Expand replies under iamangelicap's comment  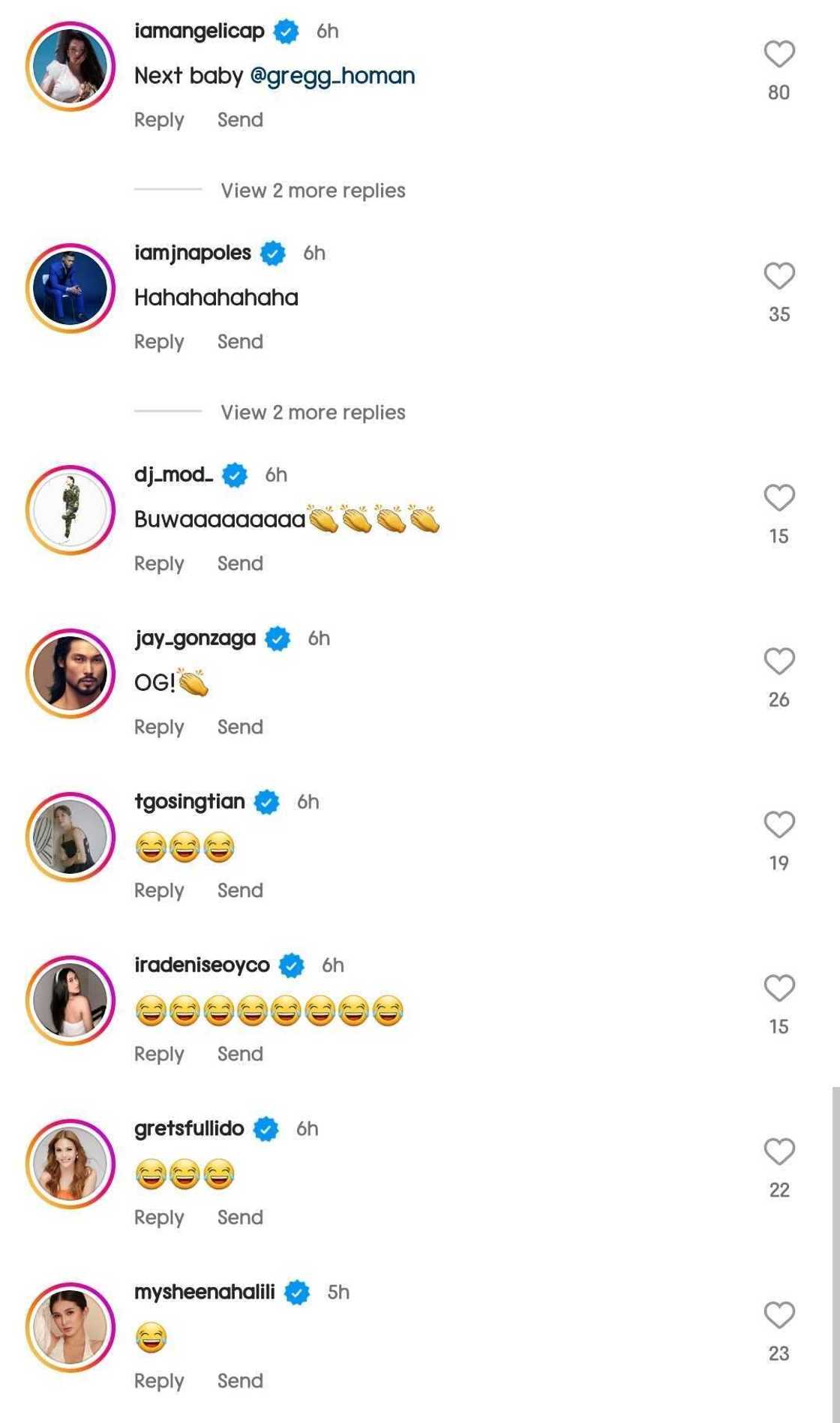pyautogui.click(x=313, y=191)
